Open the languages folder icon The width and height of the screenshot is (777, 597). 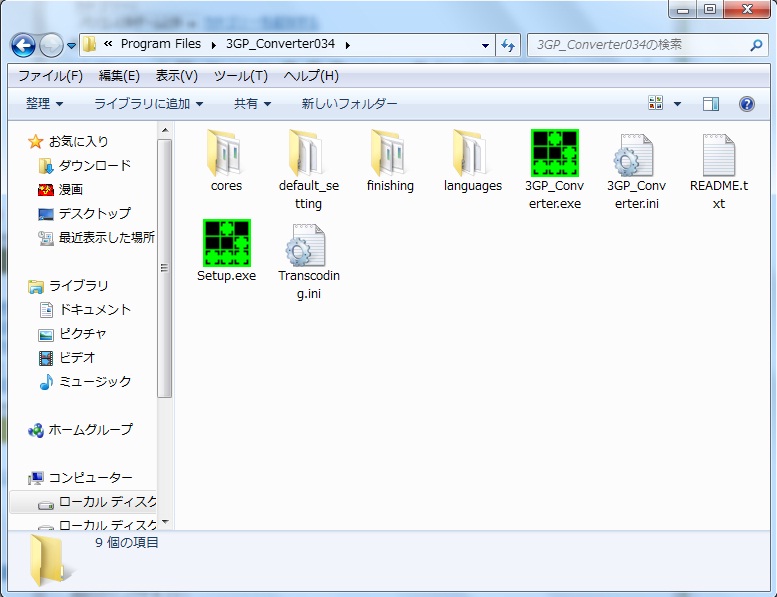click(472, 153)
